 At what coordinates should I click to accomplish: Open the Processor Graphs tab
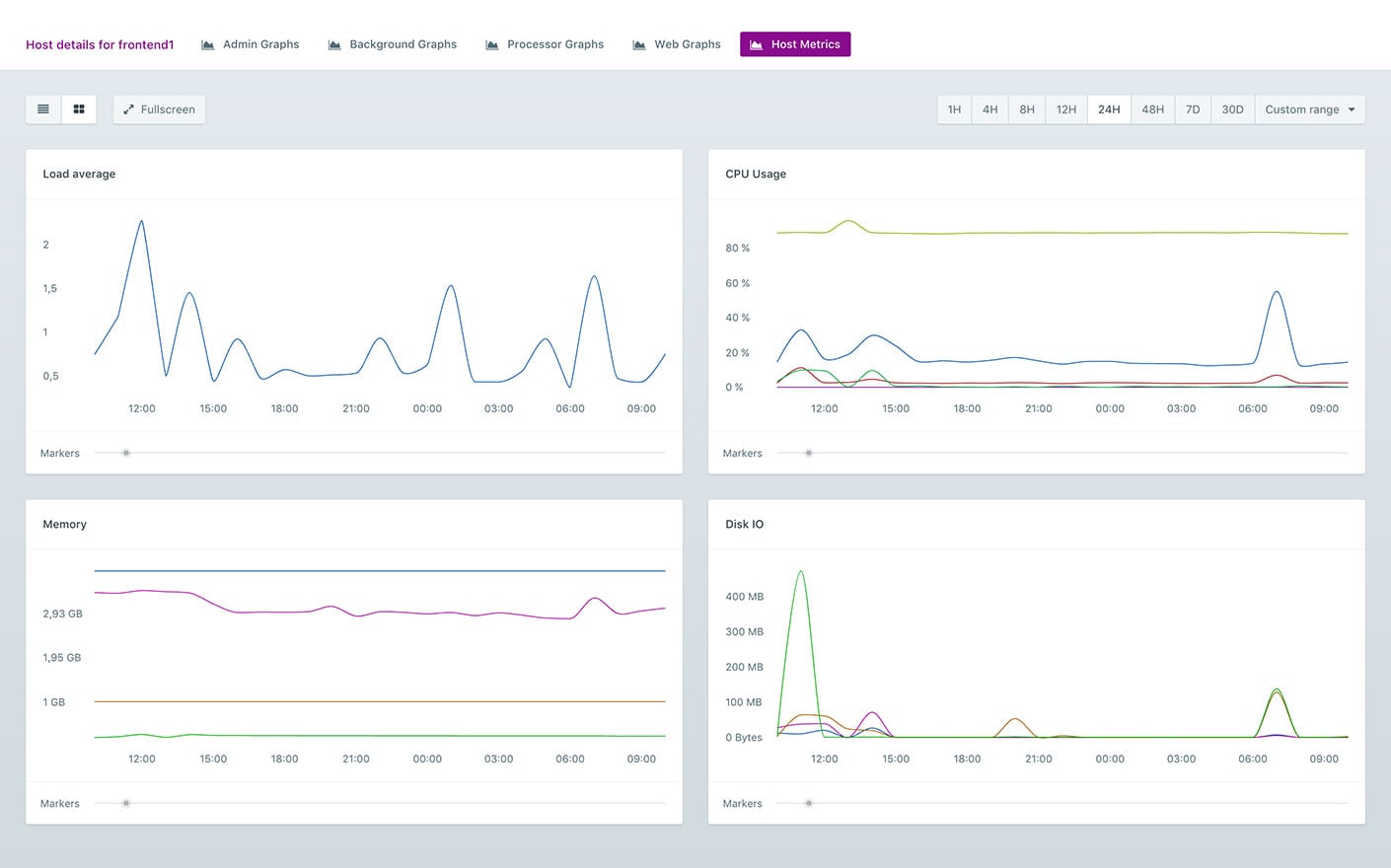click(x=545, y=44)
